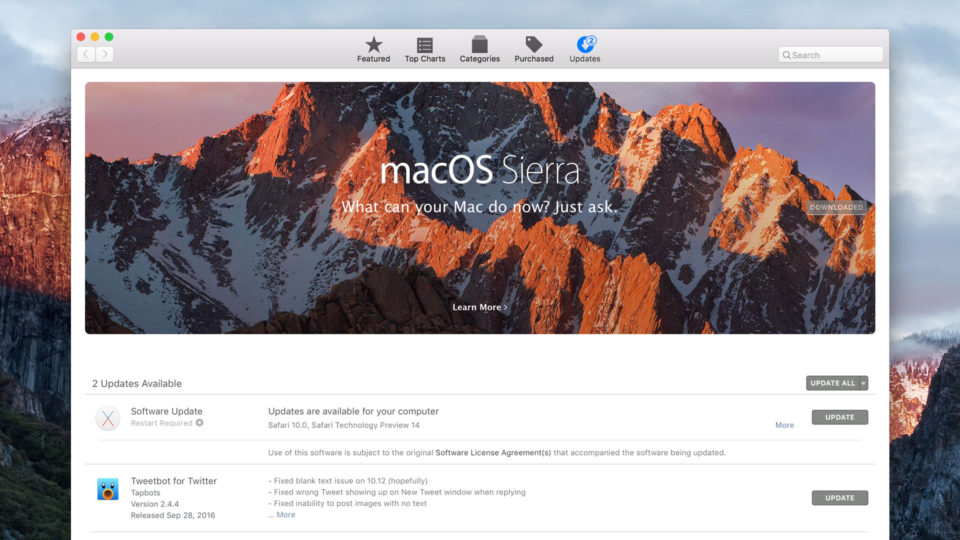Click the Tweetbot app icon

point(108,489)
